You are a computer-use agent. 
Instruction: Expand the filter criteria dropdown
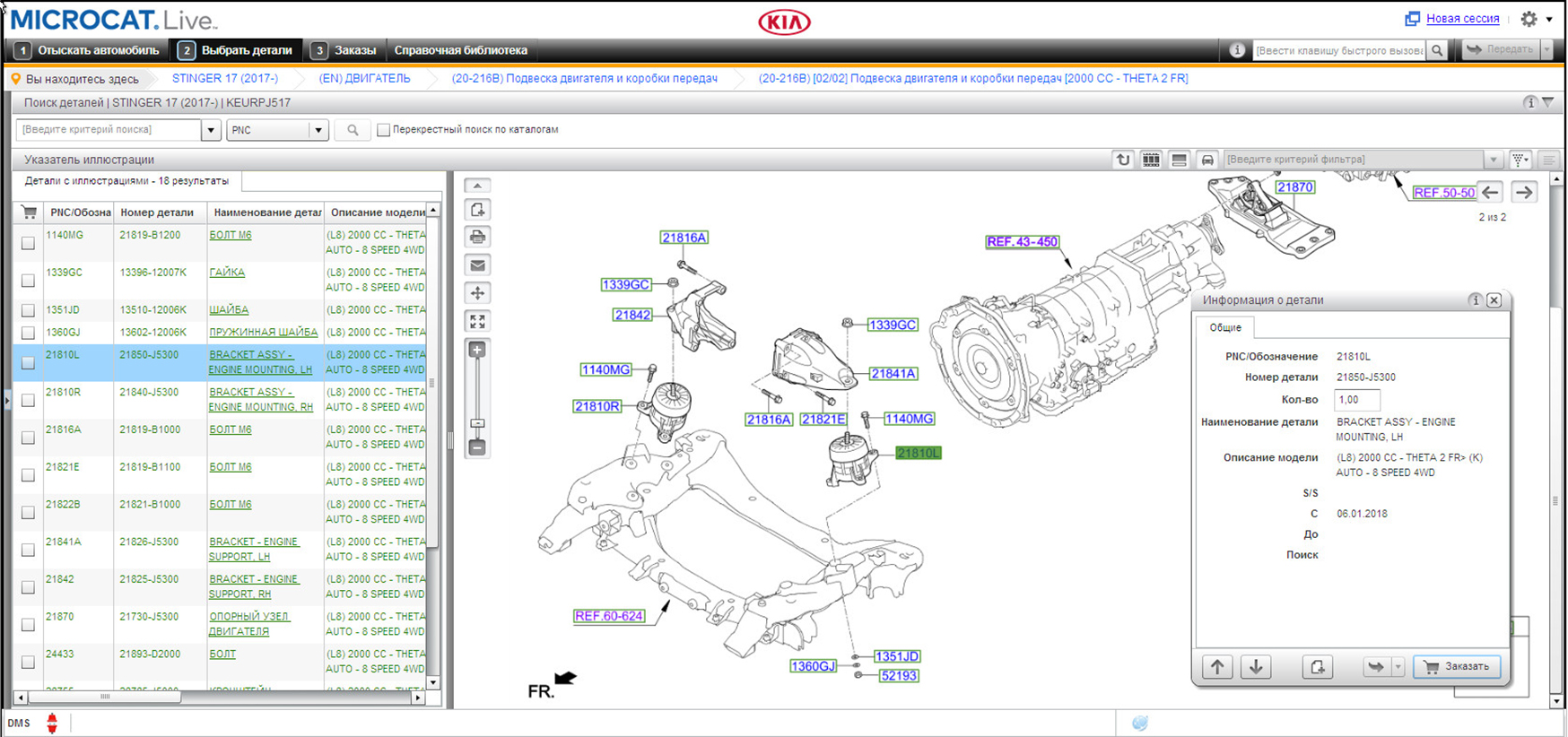tap(1493, 160)
